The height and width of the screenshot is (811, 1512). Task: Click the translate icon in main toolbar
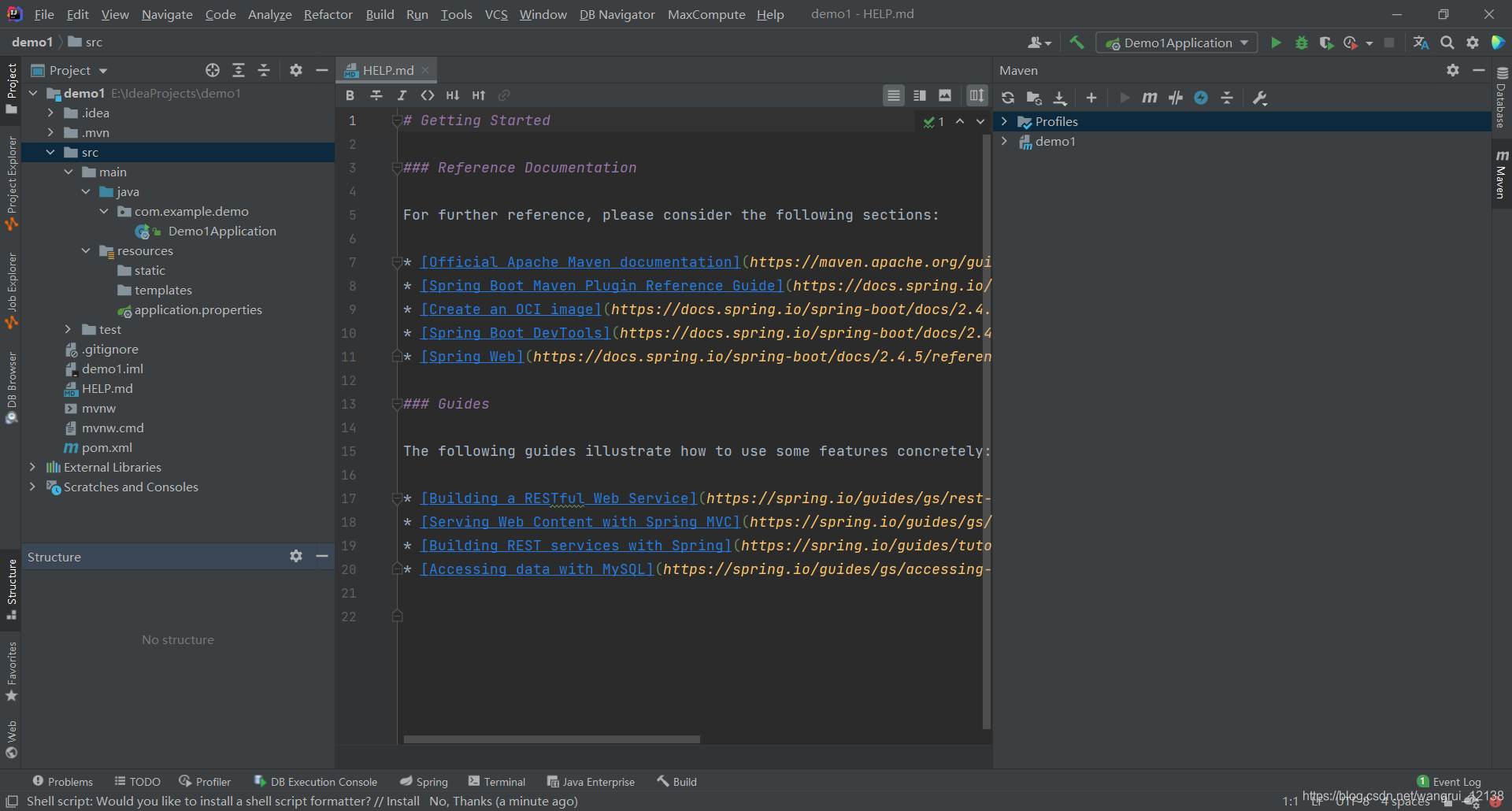click(1421, 43)
